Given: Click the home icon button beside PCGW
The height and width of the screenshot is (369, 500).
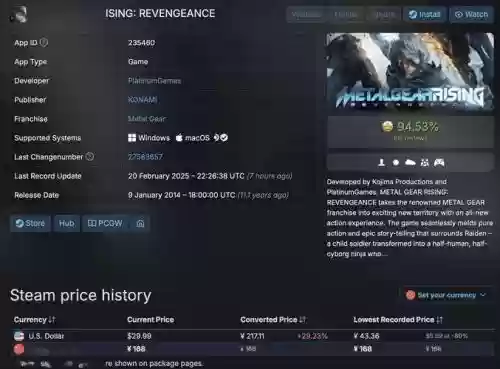Looking at the screenshot, I should (140, 223).
